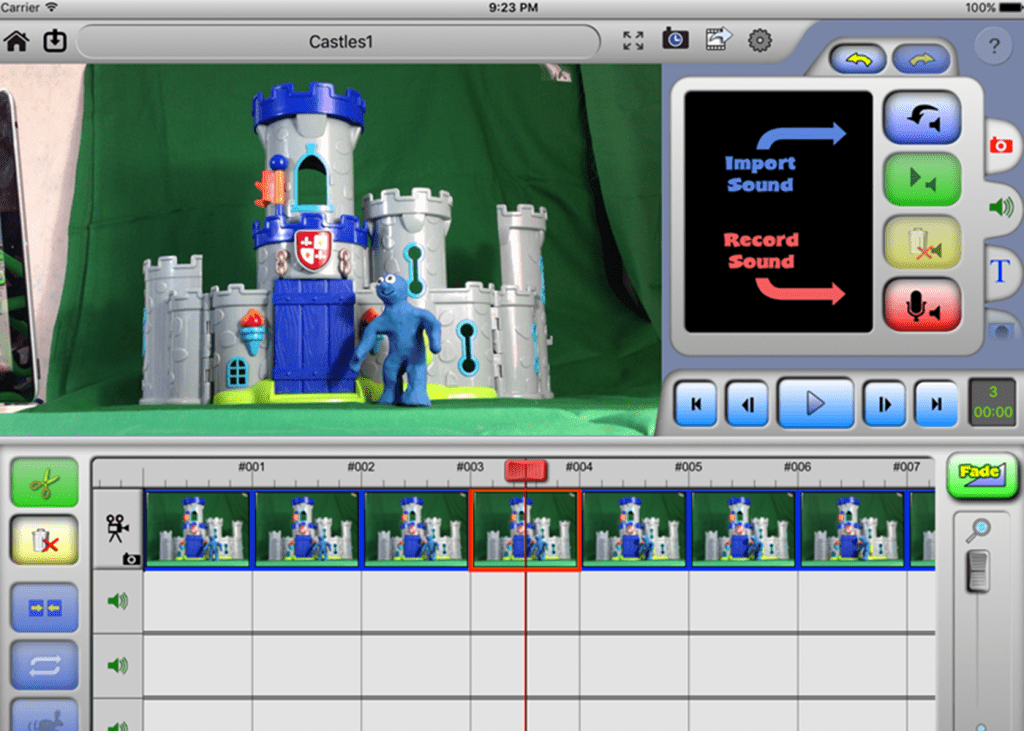
Task: Click the green Fade button
Action: pos(982,476)
